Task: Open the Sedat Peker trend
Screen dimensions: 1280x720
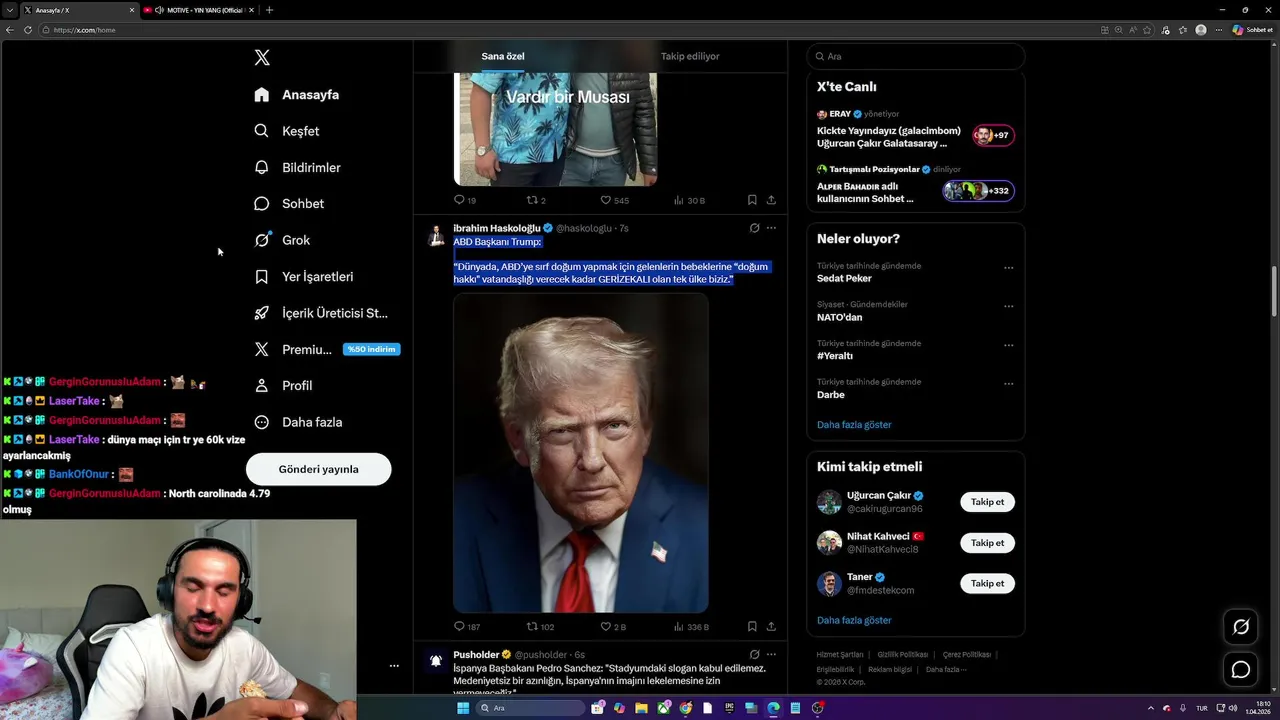Action: [844, 279]
